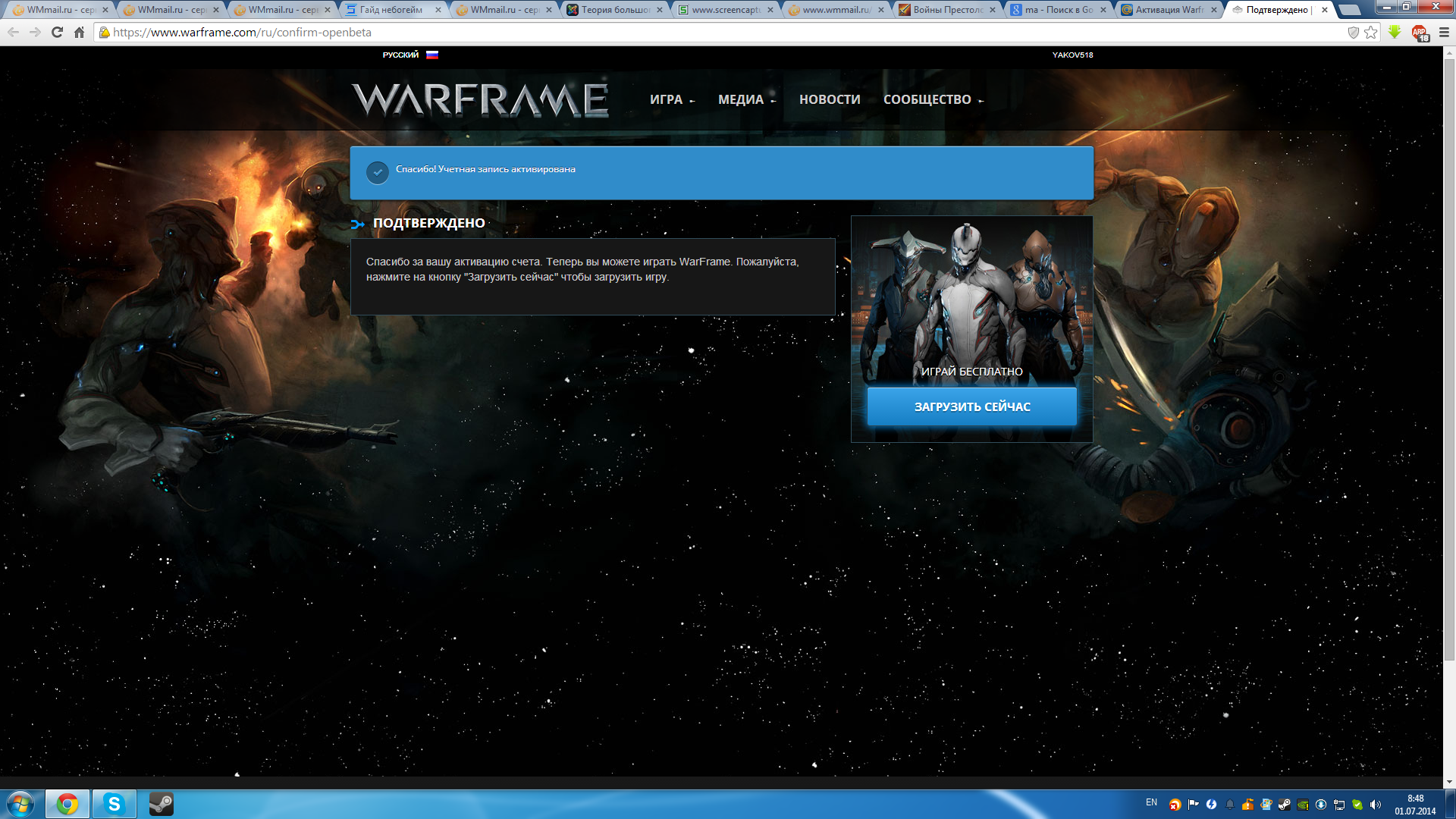This screenshot has height=819, width=1456.
Task: Go back with the browser back arrow
Action: tap(13, 33)
